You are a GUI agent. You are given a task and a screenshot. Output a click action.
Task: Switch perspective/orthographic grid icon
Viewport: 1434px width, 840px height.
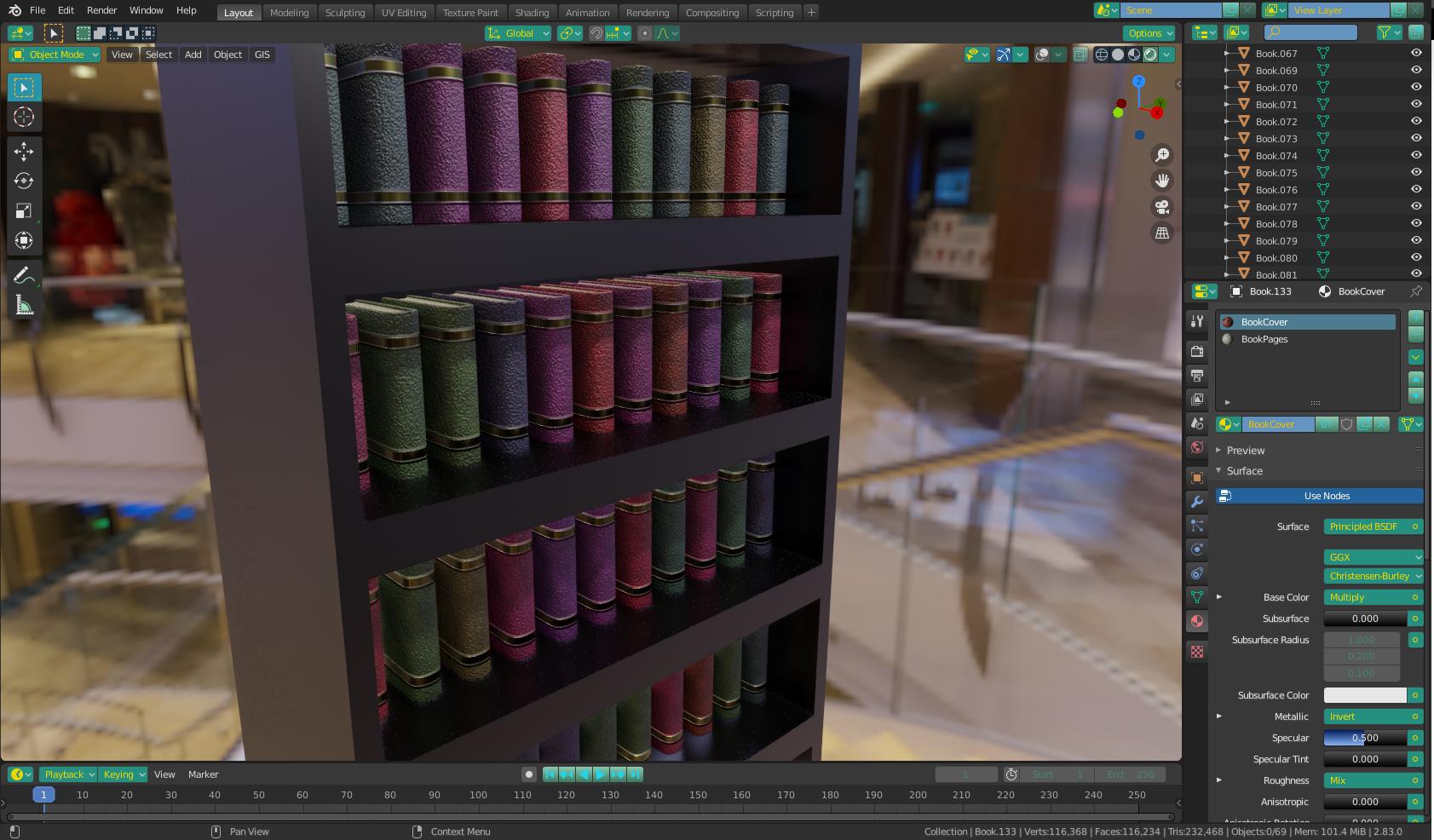[1162, 233]
